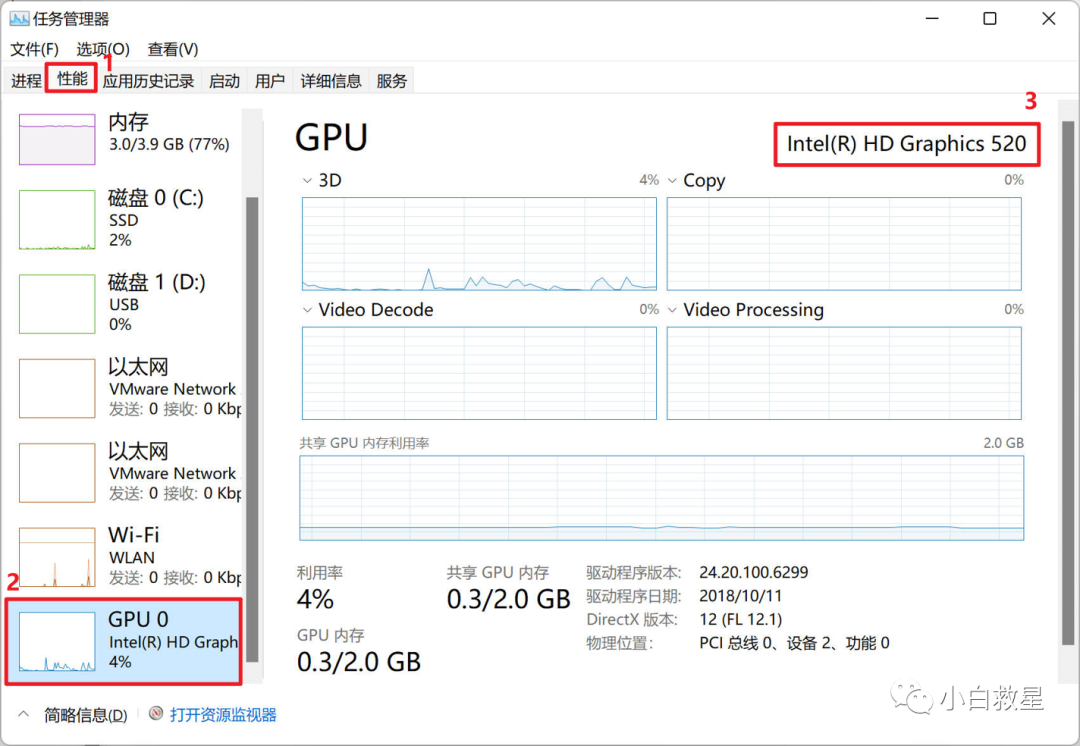
Task: Click the Resource Monitor icon
Action: coord(155,714)
